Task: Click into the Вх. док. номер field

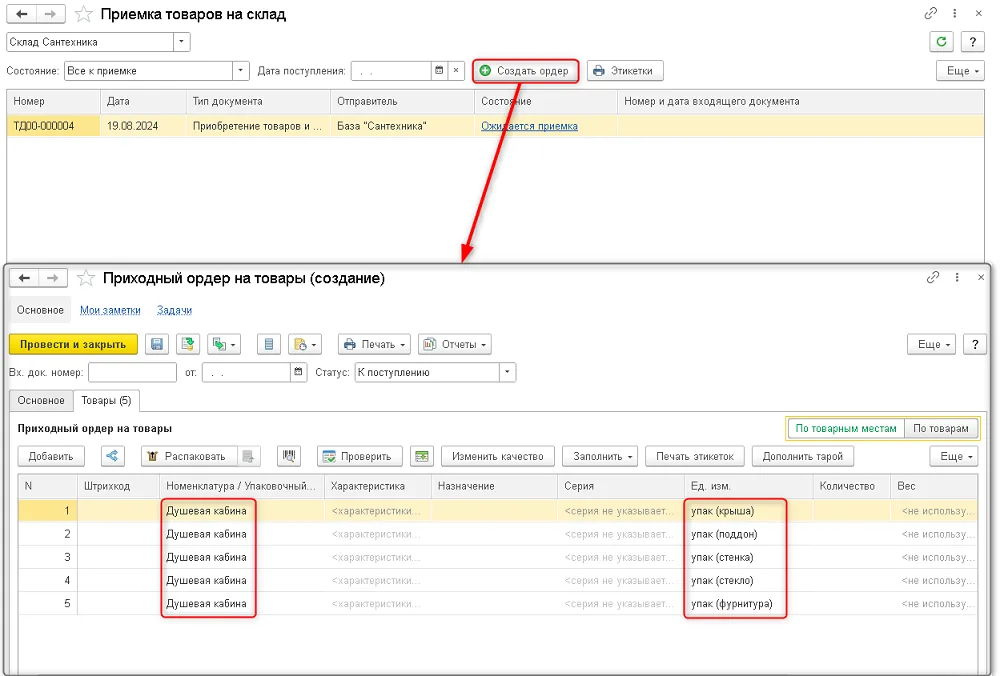Action: [132, 372]
